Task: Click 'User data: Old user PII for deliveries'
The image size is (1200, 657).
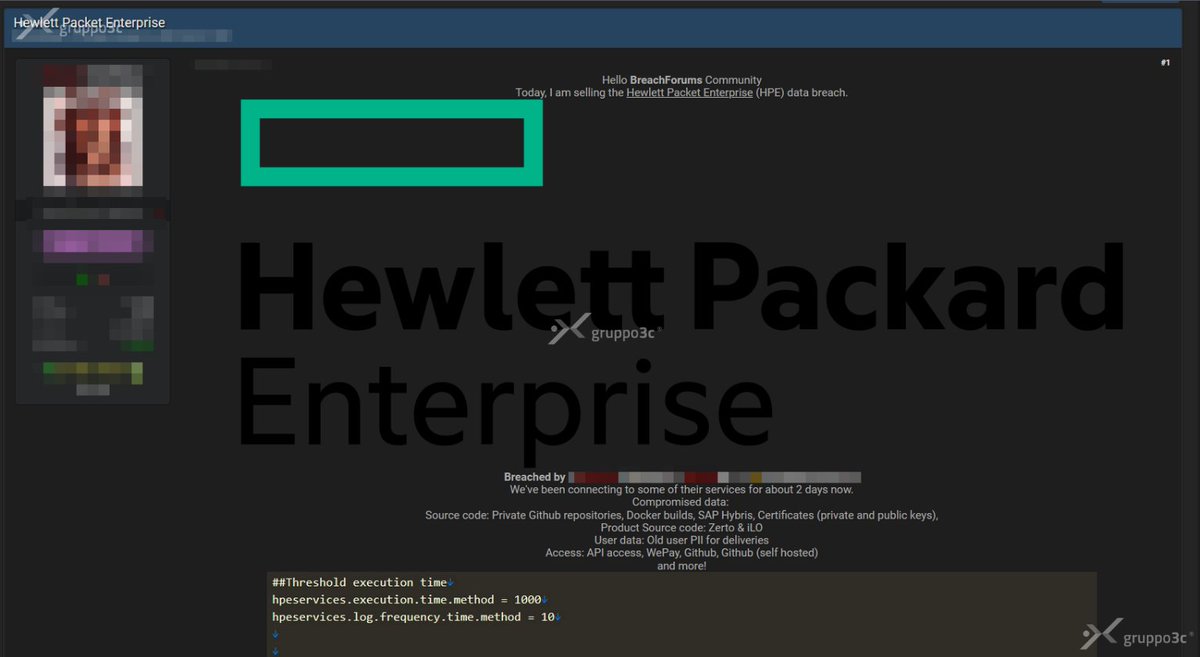Action: 681,541
